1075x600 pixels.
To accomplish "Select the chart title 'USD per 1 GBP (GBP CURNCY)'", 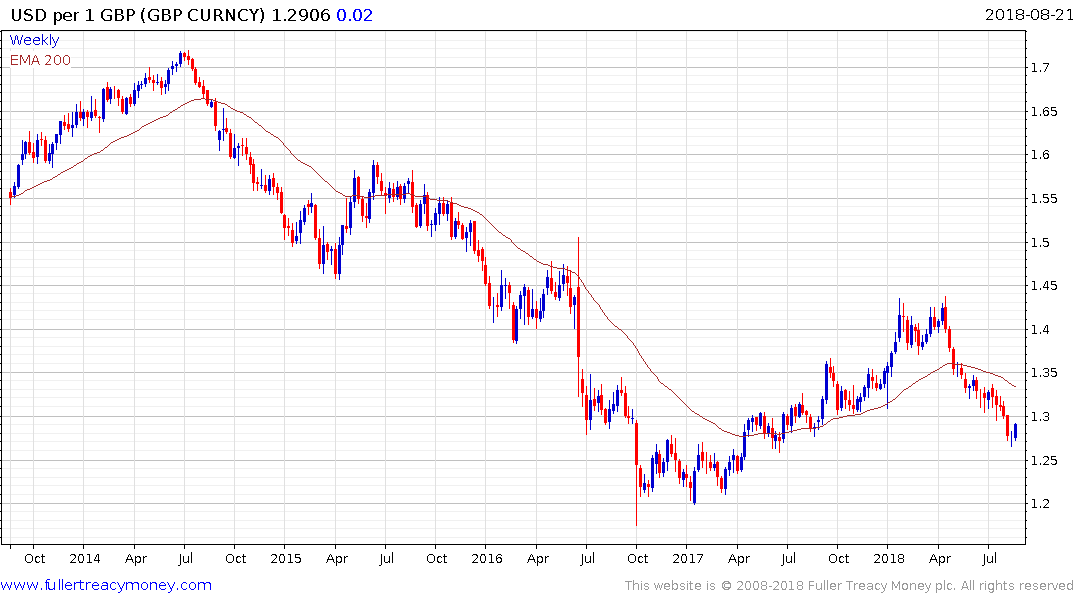I will tap(138, 15).
